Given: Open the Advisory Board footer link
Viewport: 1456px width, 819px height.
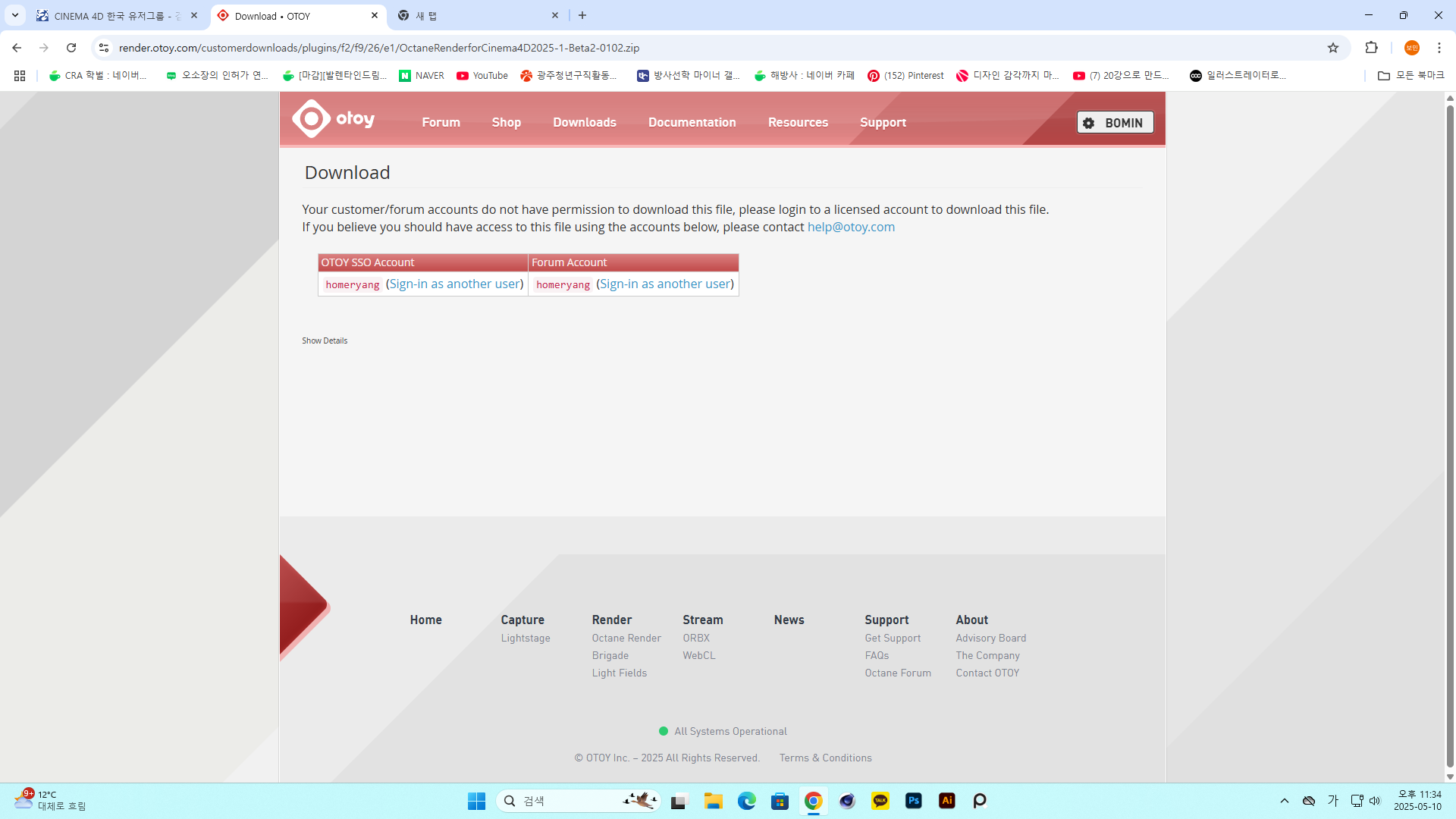Looking at the screenshot, I should [x=990, y=638].
